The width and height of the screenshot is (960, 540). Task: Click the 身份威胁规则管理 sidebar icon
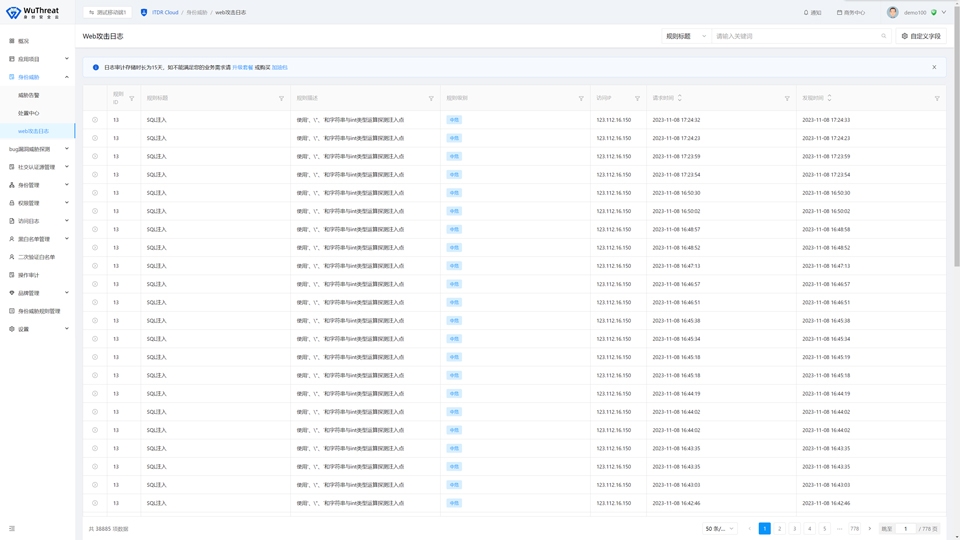12,311
